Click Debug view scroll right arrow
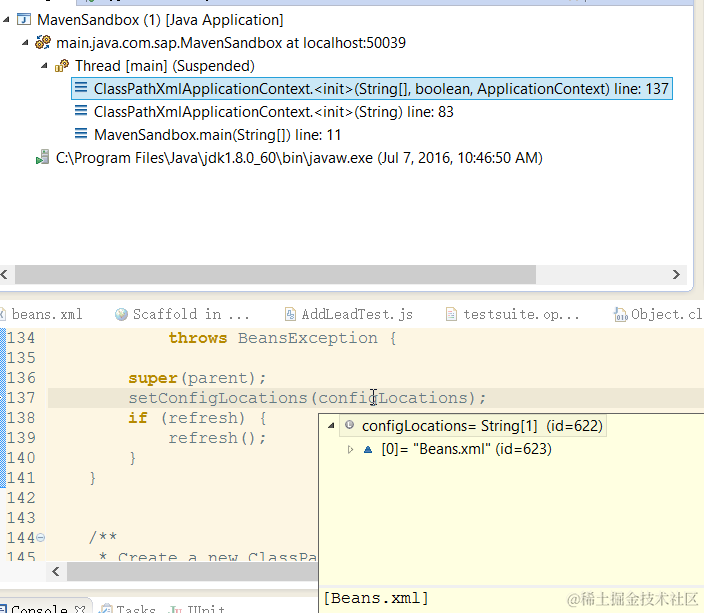The height and width of the screenshot is (613, 704). pyautogui.click(x=676, y=274)
